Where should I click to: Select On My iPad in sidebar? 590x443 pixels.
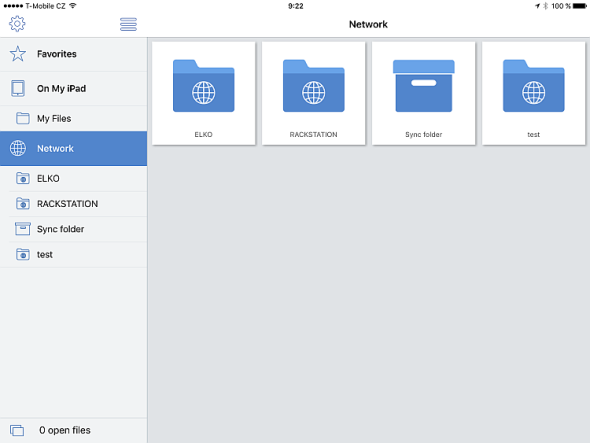tap(73, 88)
